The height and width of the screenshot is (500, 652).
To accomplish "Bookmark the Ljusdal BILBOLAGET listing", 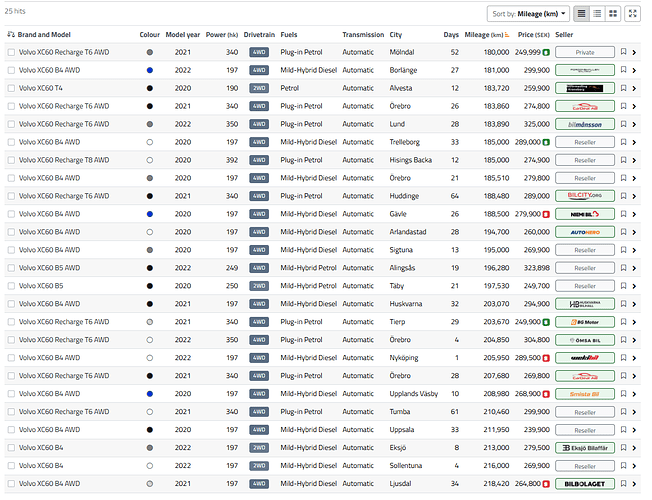I will [623, 484].
